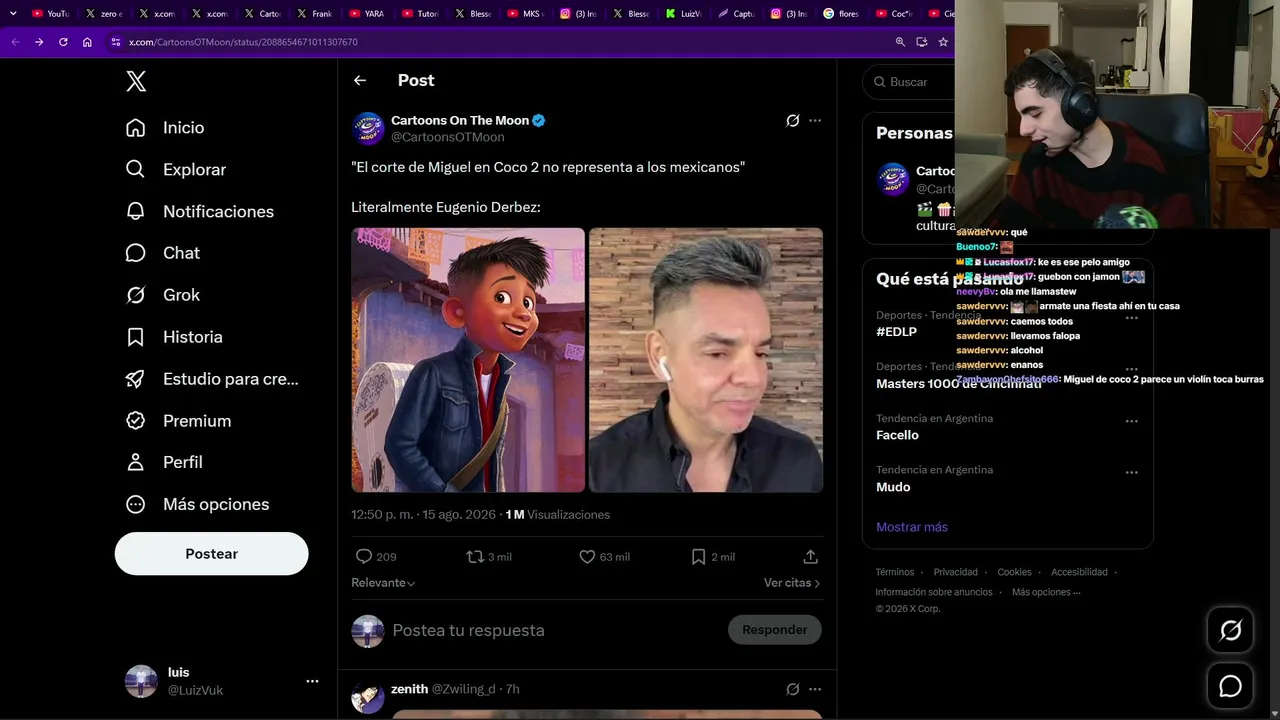Share the post via share icon
This screenshot has height=720, width=1280.
coord(811,557)
